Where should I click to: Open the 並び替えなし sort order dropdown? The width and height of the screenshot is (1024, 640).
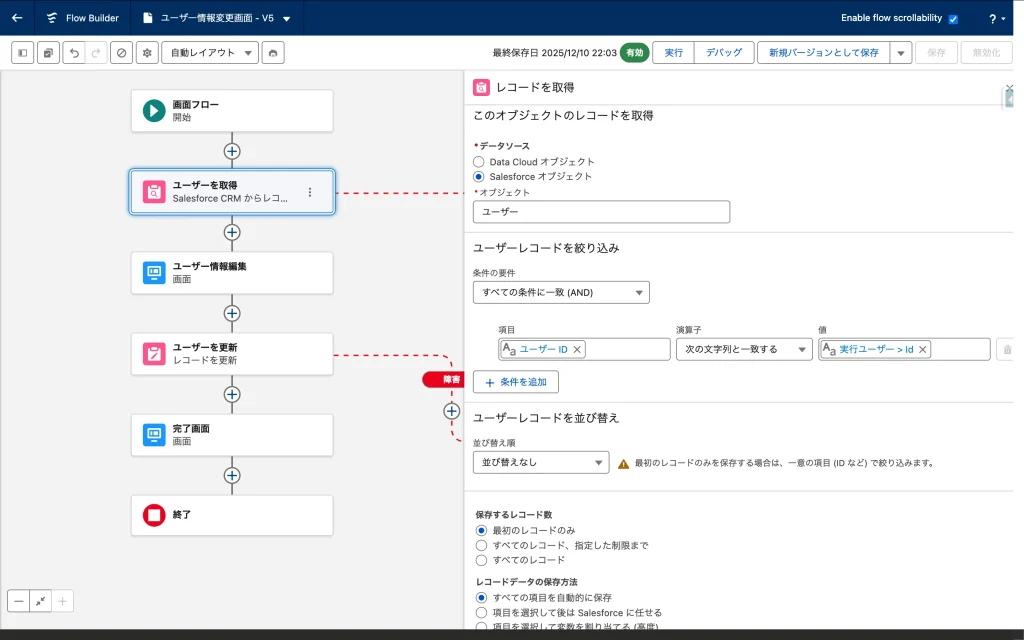coord(541,462)
